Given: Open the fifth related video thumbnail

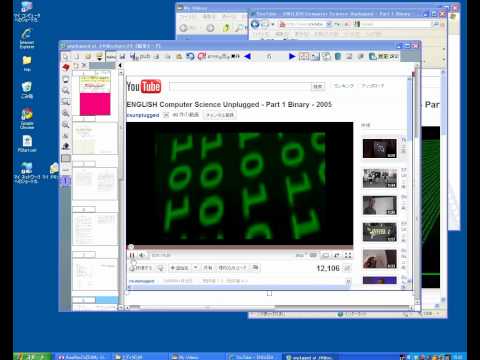Looking at the screenshot, I should click(x=380, y=259).
